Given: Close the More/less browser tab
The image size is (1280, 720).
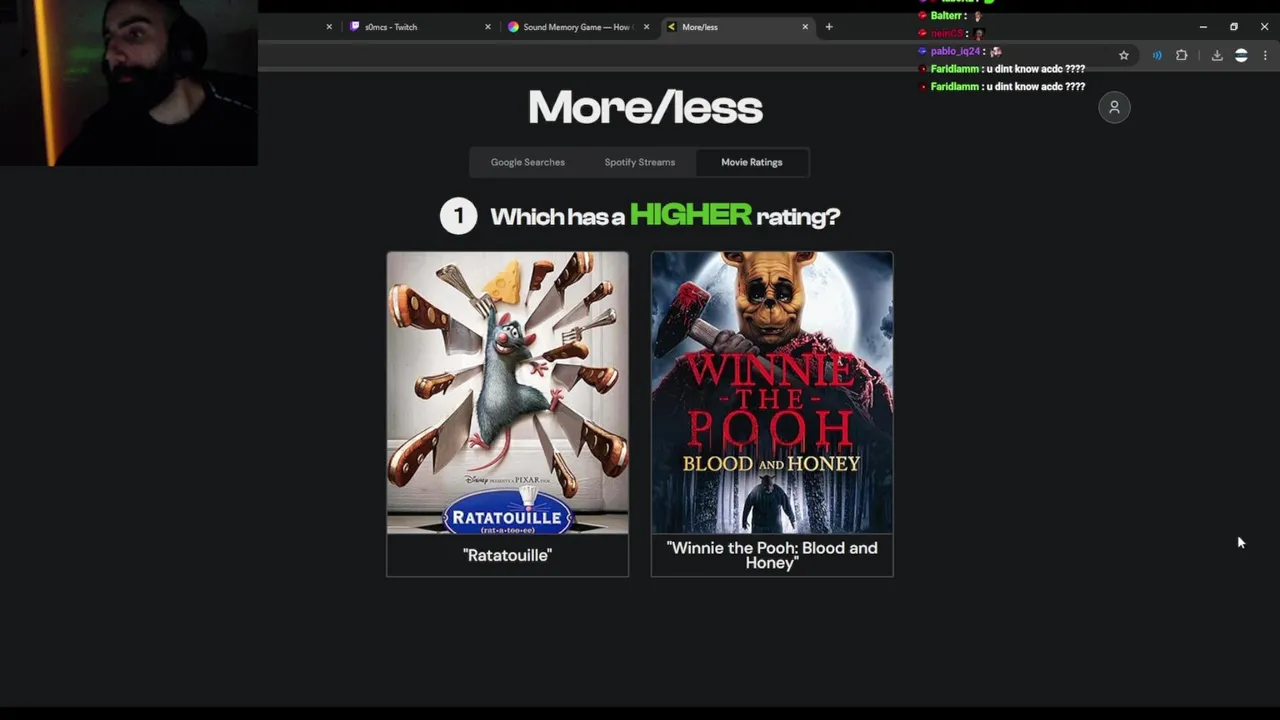Looking at the screenshot, I should click(805, 27).
